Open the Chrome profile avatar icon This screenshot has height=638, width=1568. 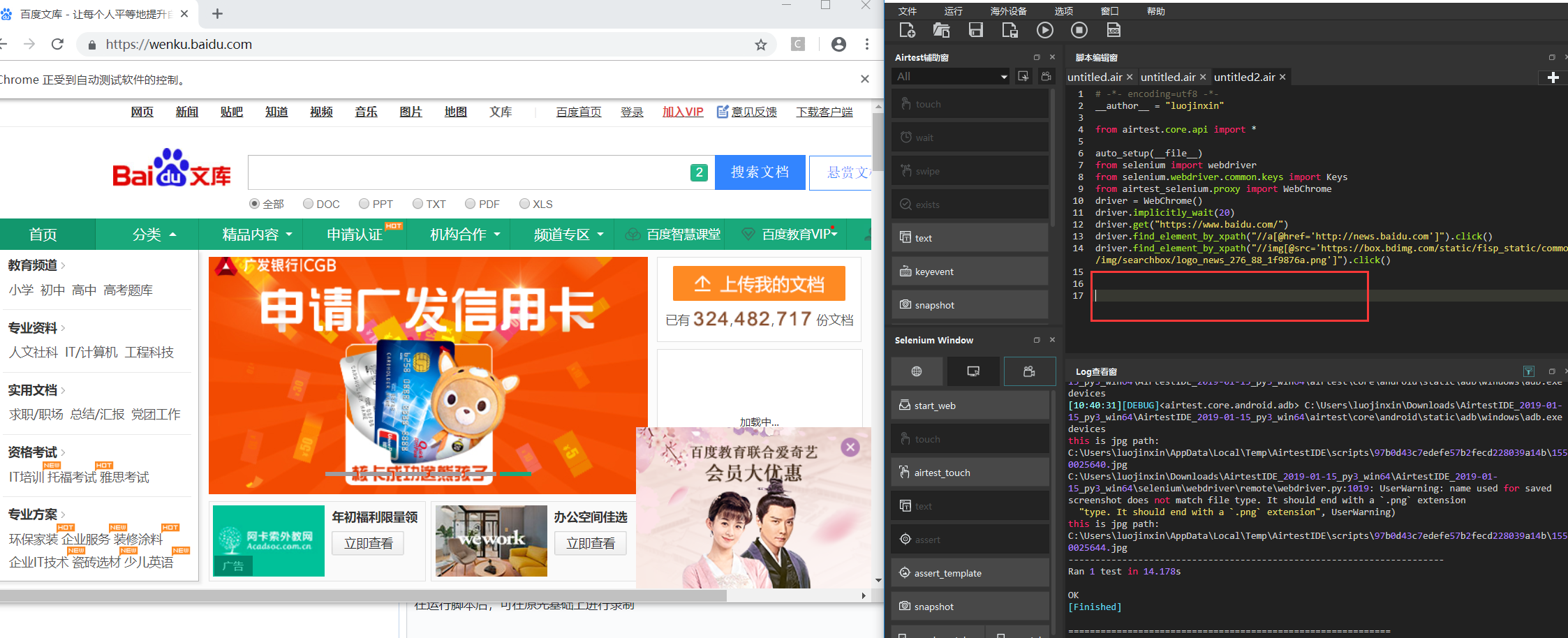click(839, 44)
